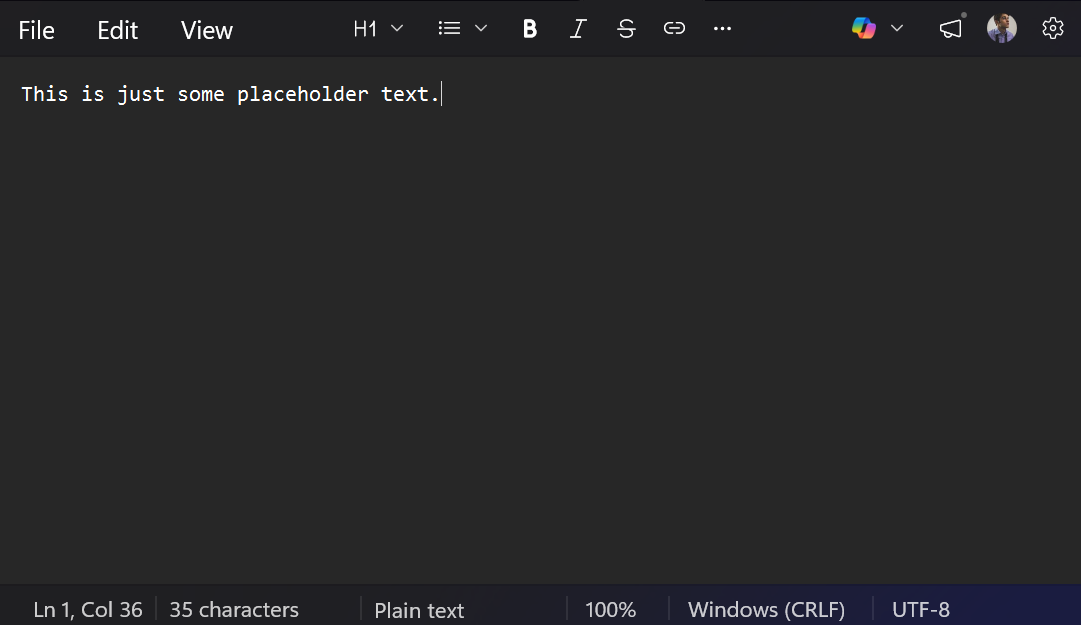Open the View menu

[207, 30]
